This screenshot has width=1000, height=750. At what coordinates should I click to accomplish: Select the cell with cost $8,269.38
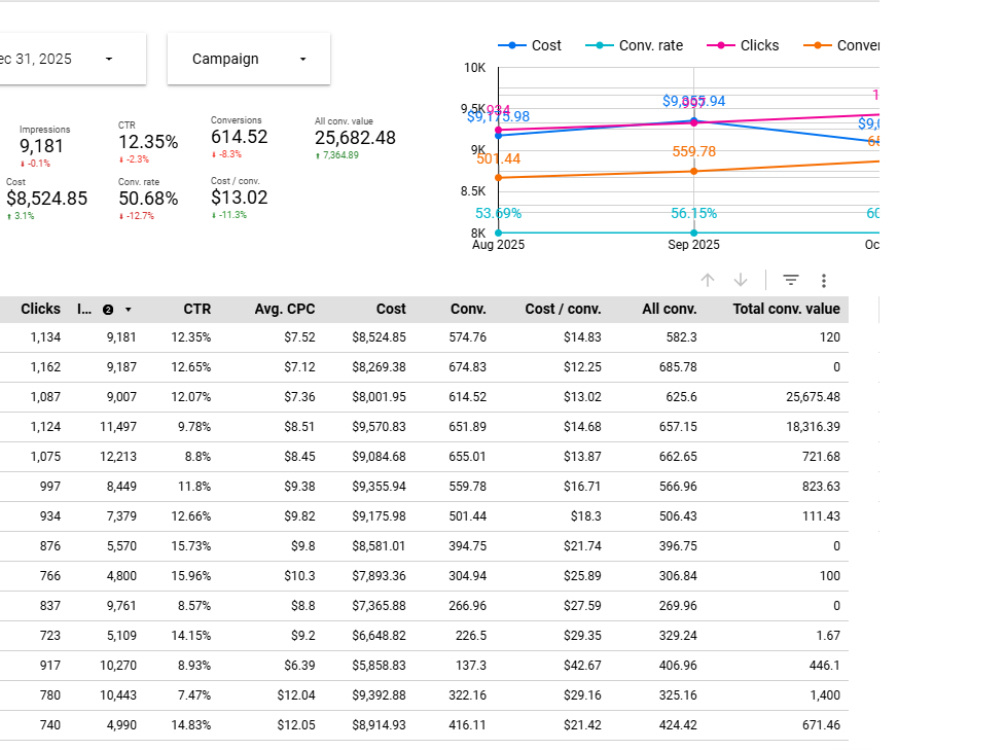[379, 367]
